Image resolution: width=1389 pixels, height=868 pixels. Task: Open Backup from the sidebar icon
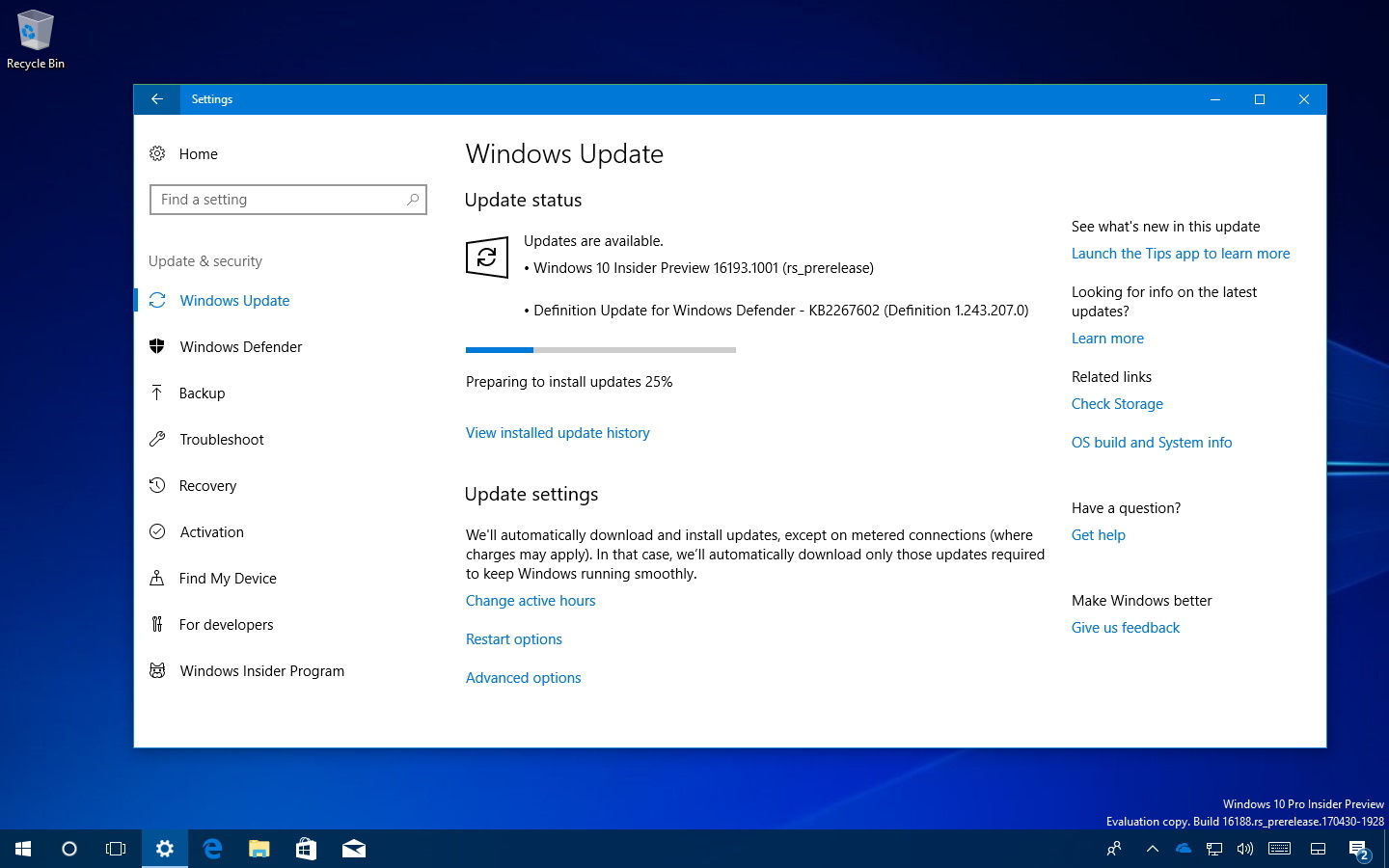pyautogui.click(x=158, y=393)
